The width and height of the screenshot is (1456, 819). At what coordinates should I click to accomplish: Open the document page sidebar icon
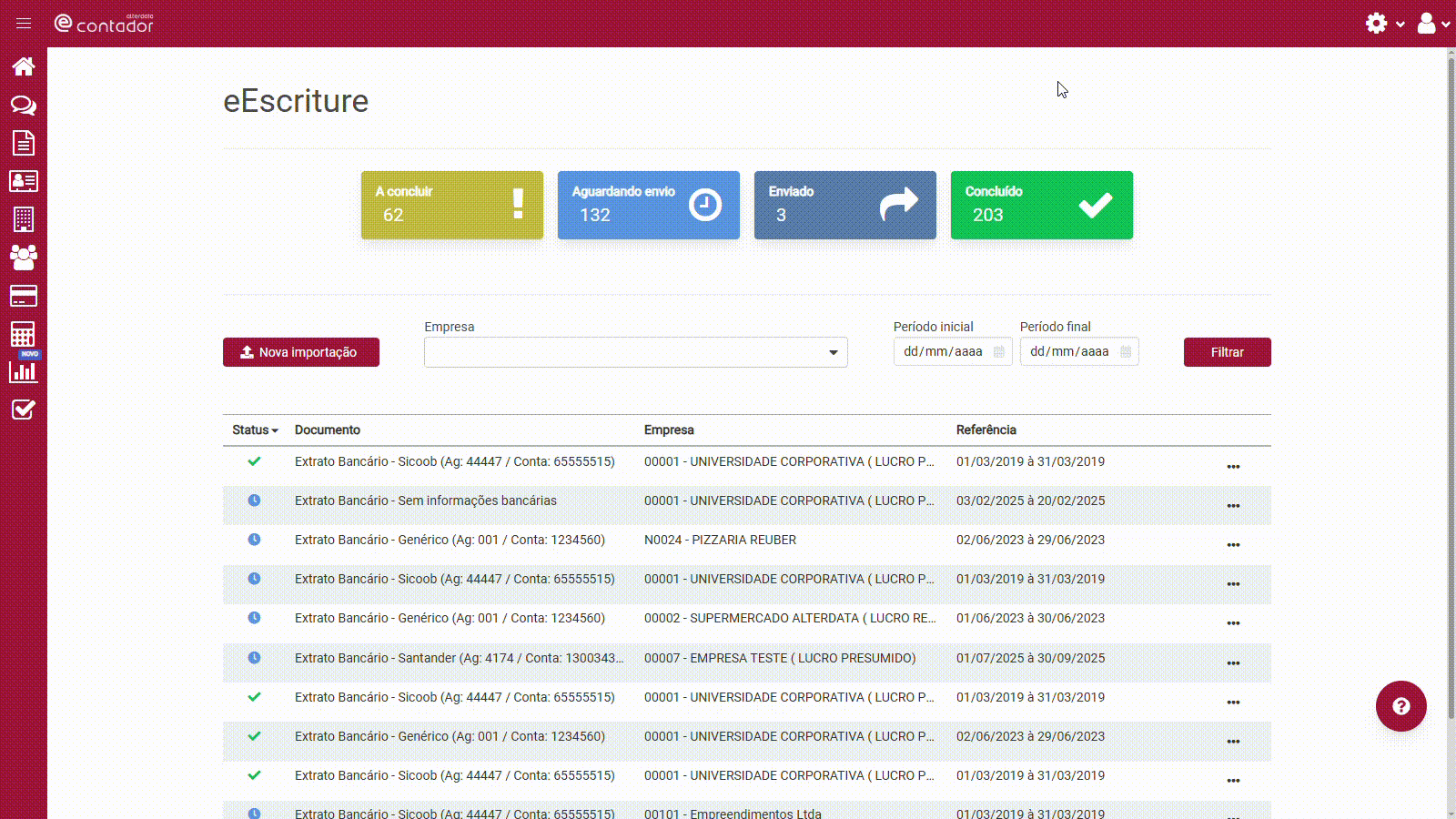(x=24, y=143)
